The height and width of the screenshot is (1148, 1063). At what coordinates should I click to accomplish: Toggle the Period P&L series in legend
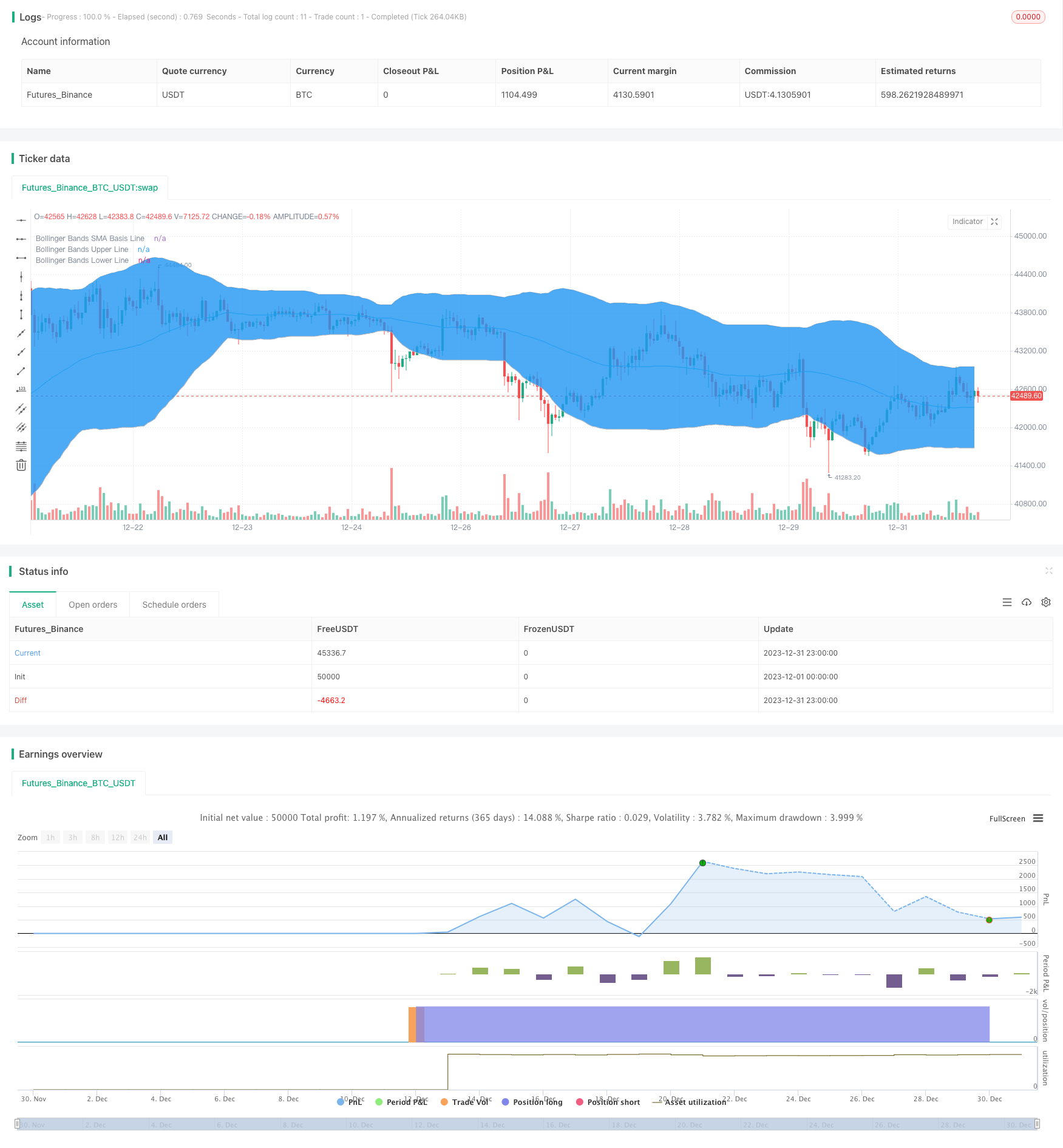click(401, 1102)
